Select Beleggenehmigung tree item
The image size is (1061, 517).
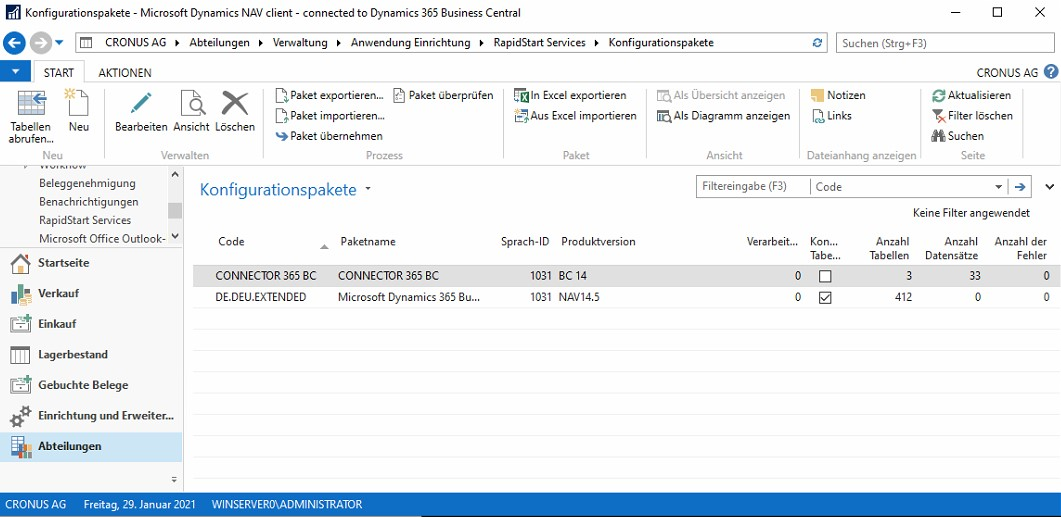(87, 183)
